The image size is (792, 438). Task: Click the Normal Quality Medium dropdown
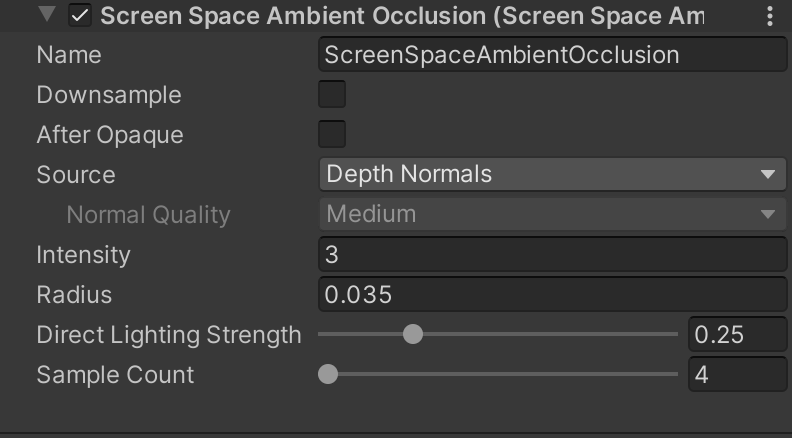[552, 214]
